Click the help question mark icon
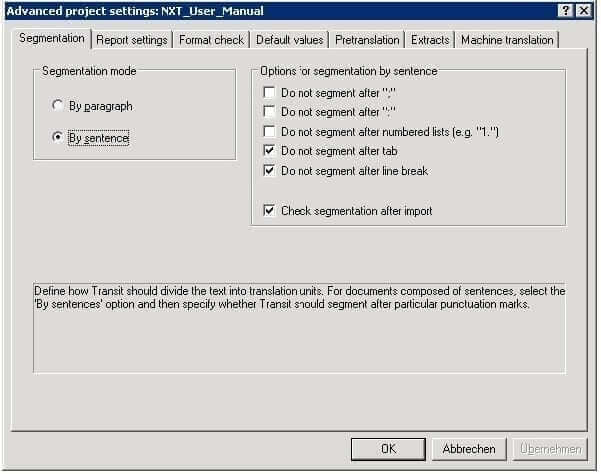The width and height of the screenshot is (601, 474). [x=565, y=10]
